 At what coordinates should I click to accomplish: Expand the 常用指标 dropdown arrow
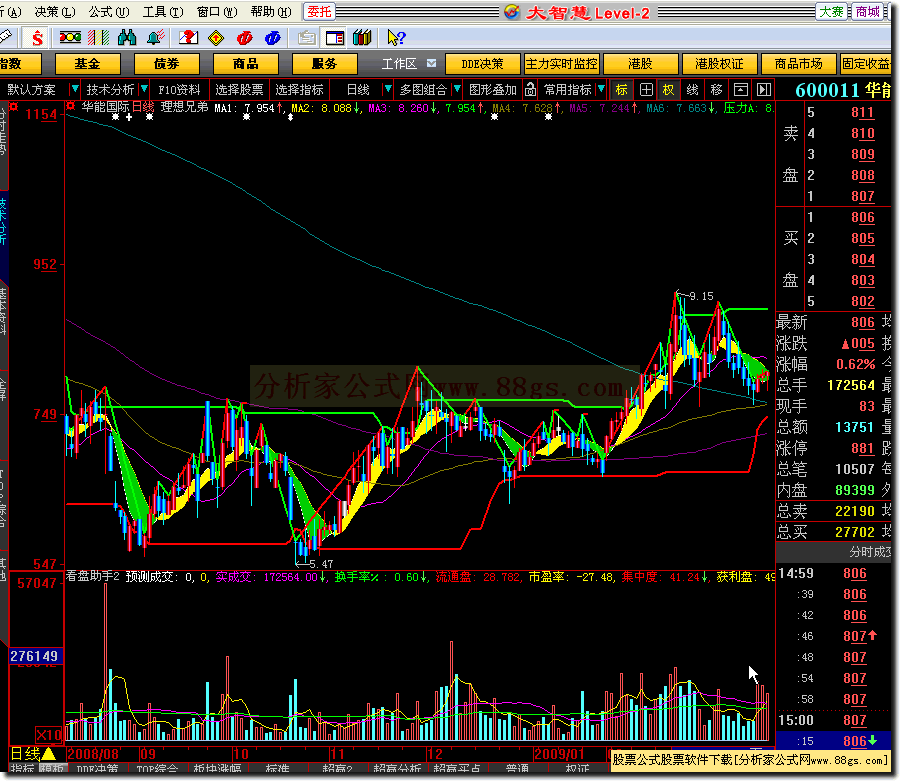click(x=601, y=89)
